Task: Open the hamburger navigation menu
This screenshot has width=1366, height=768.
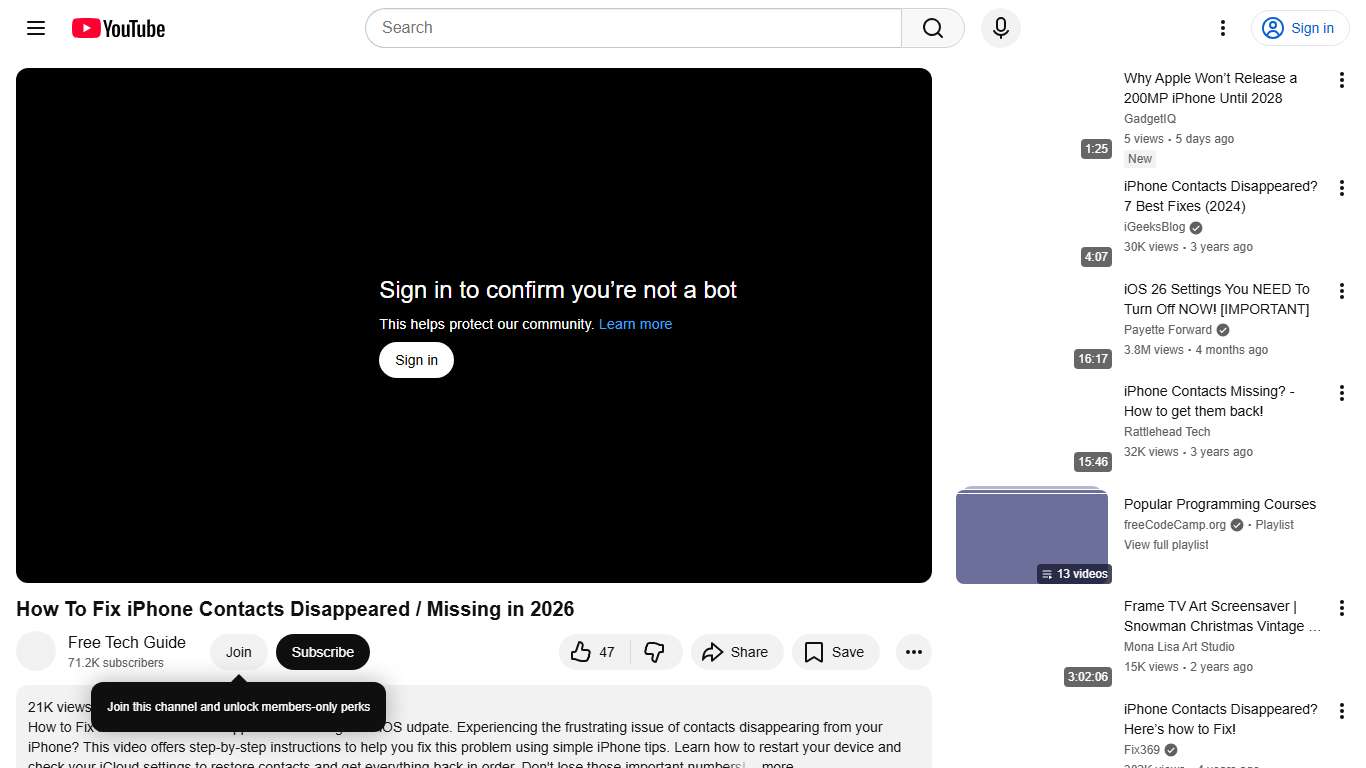Action: point(35,28)
